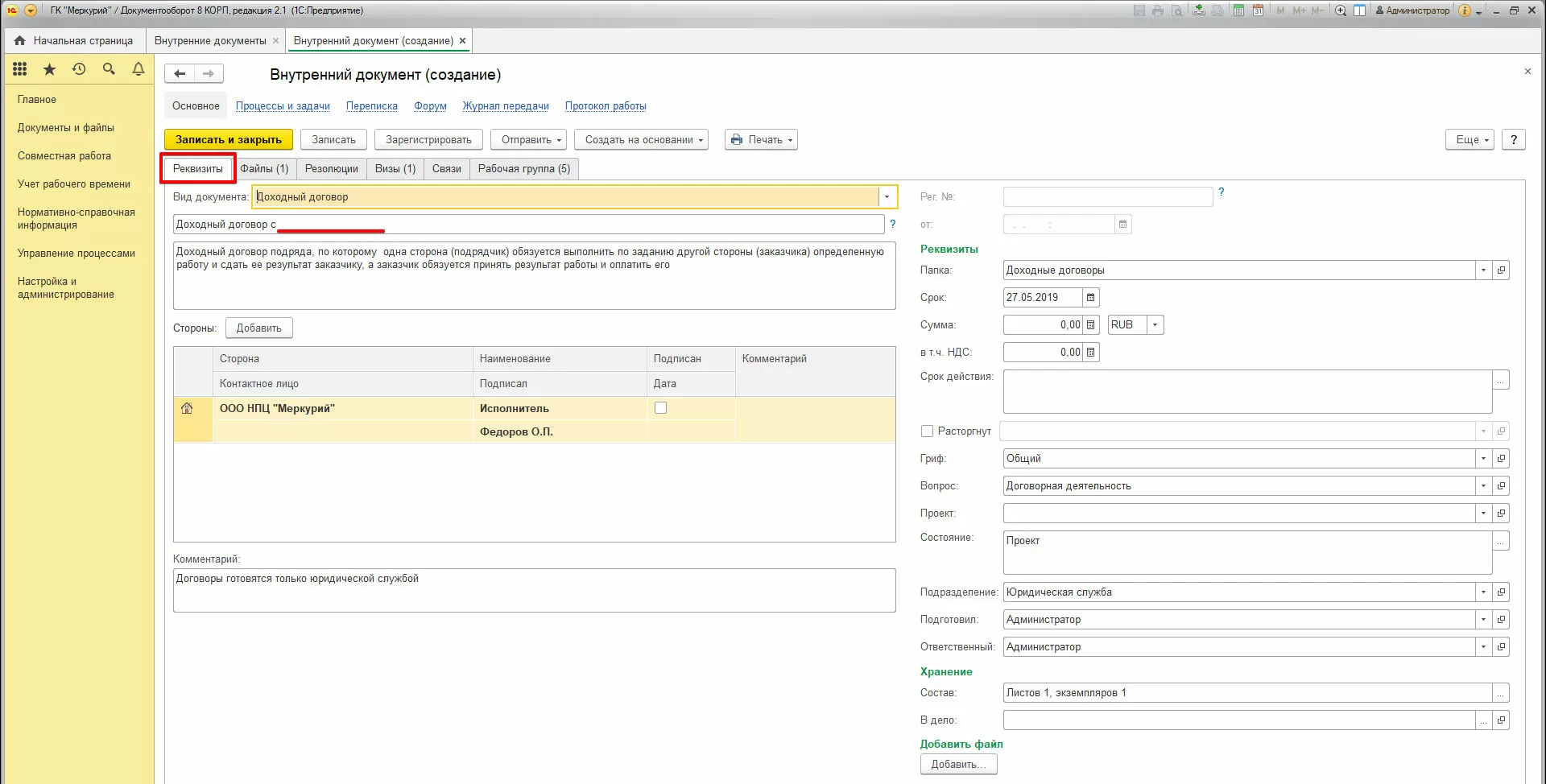Open calendar picker for Срок date
The width and height of the screenshot is (1546, 784).
click(x=1090, y=298)
